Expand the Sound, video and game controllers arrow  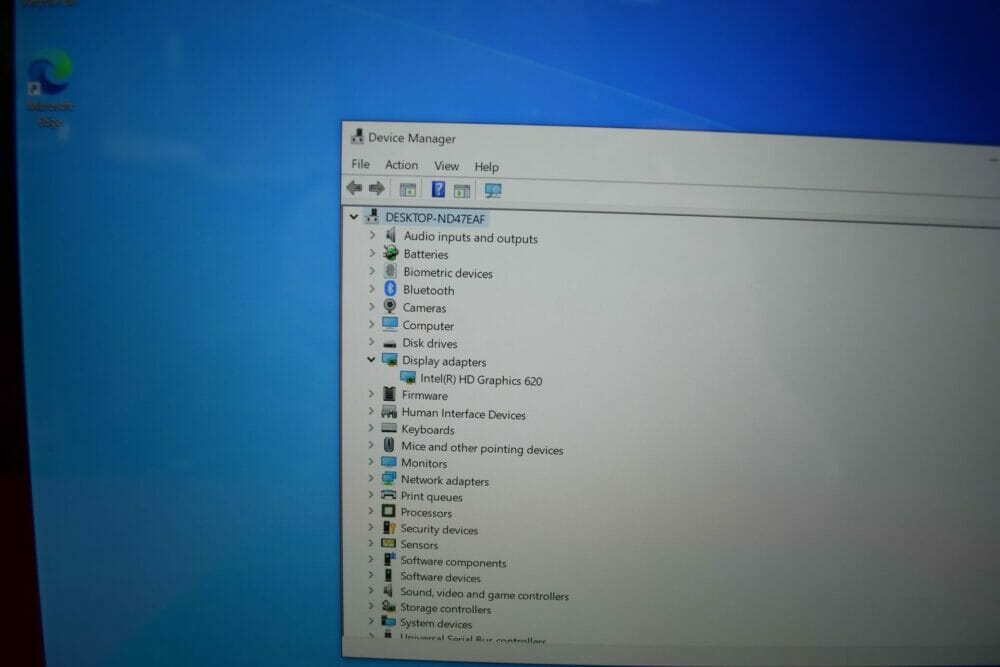point(371,590)
